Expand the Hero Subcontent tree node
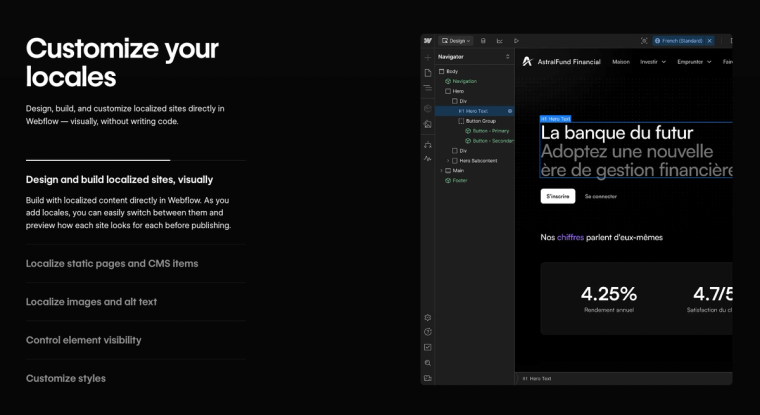Viewport: 760px width, 415px height. coord(448,160)
